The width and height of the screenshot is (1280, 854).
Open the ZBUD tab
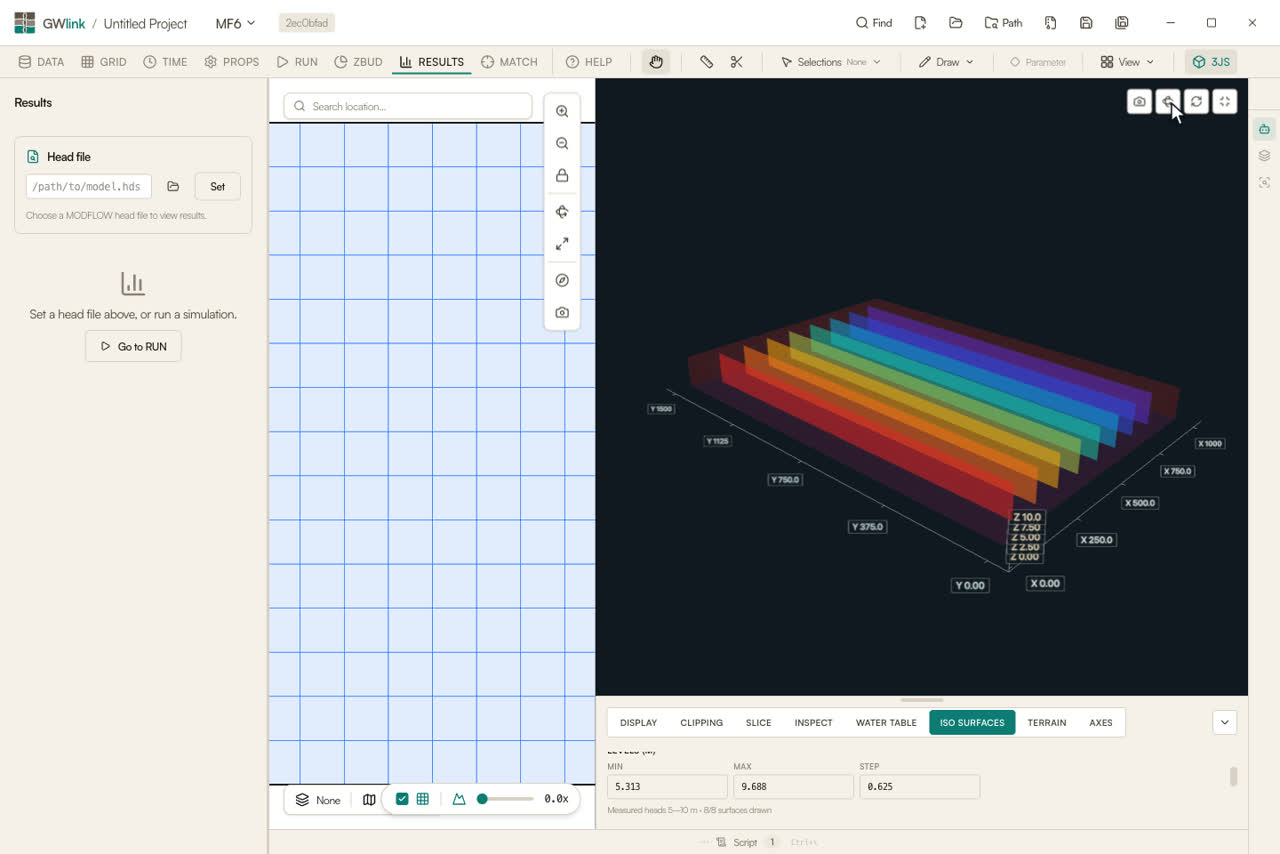[358, 62]
